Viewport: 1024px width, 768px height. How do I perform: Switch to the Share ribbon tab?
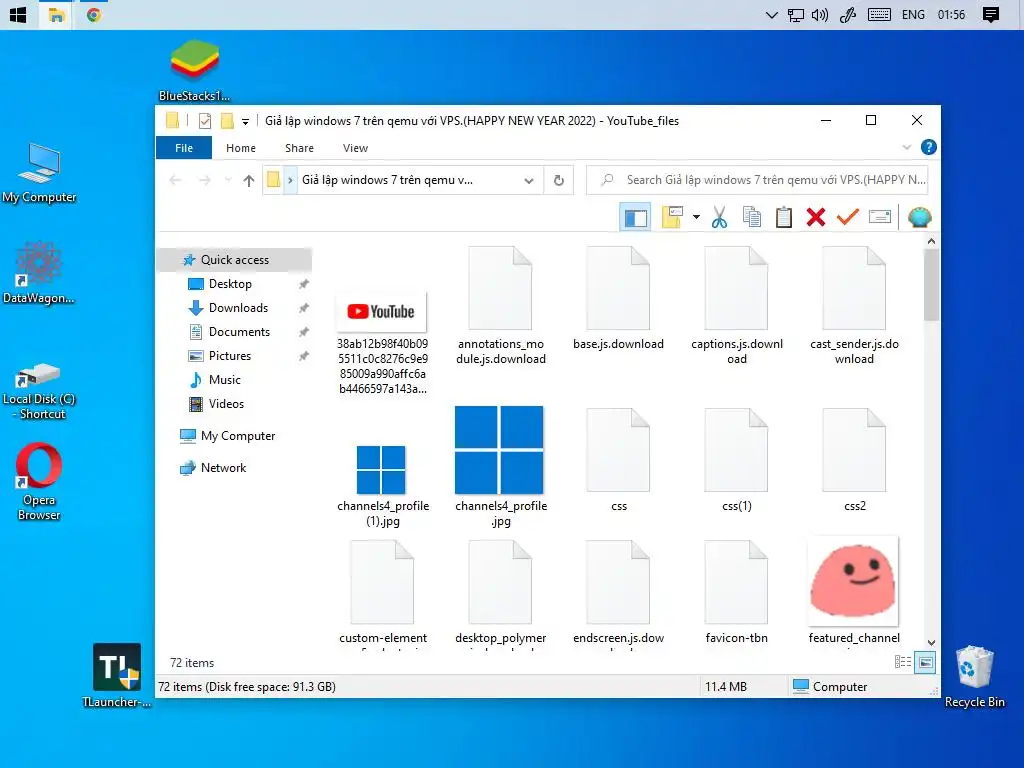pyautogui.click(x=299, y=148)
